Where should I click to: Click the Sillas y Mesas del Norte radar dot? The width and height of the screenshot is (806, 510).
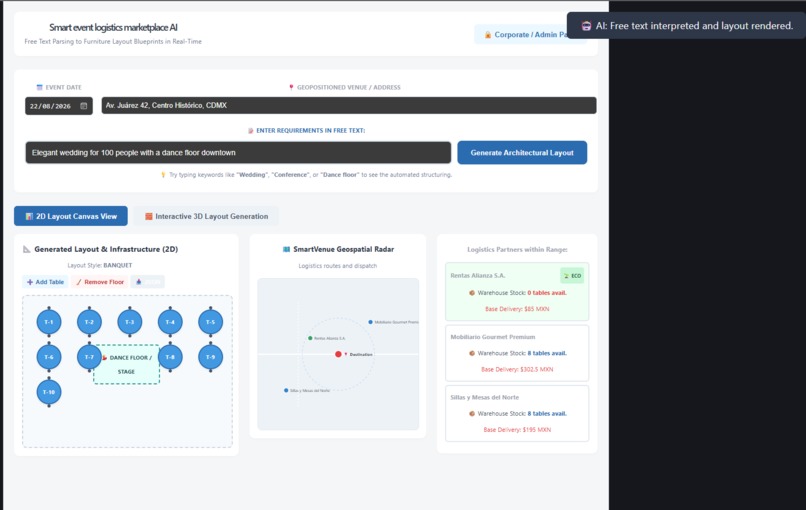(286, 391)
